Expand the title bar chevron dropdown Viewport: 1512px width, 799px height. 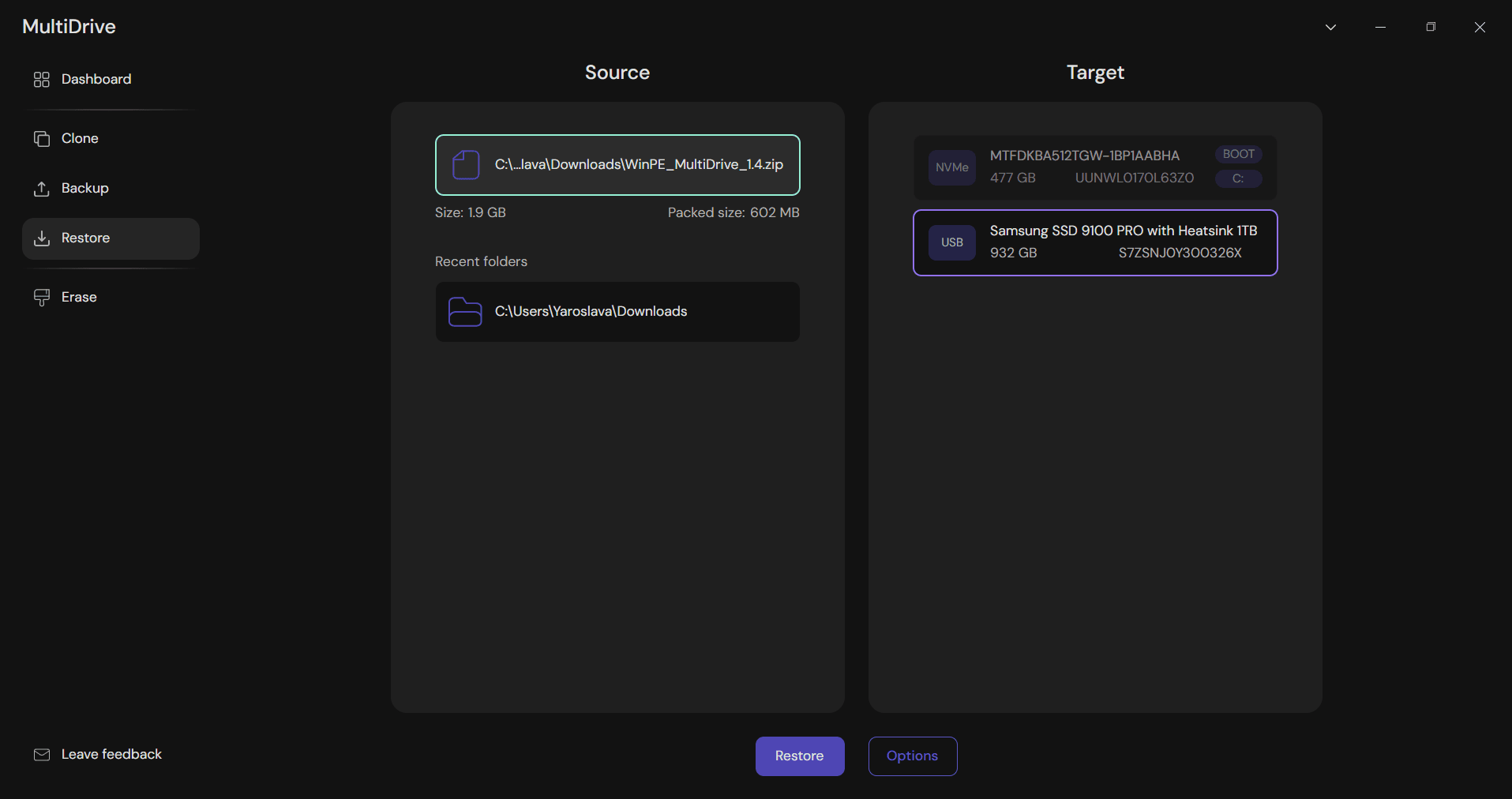[x=1330, y=27]
